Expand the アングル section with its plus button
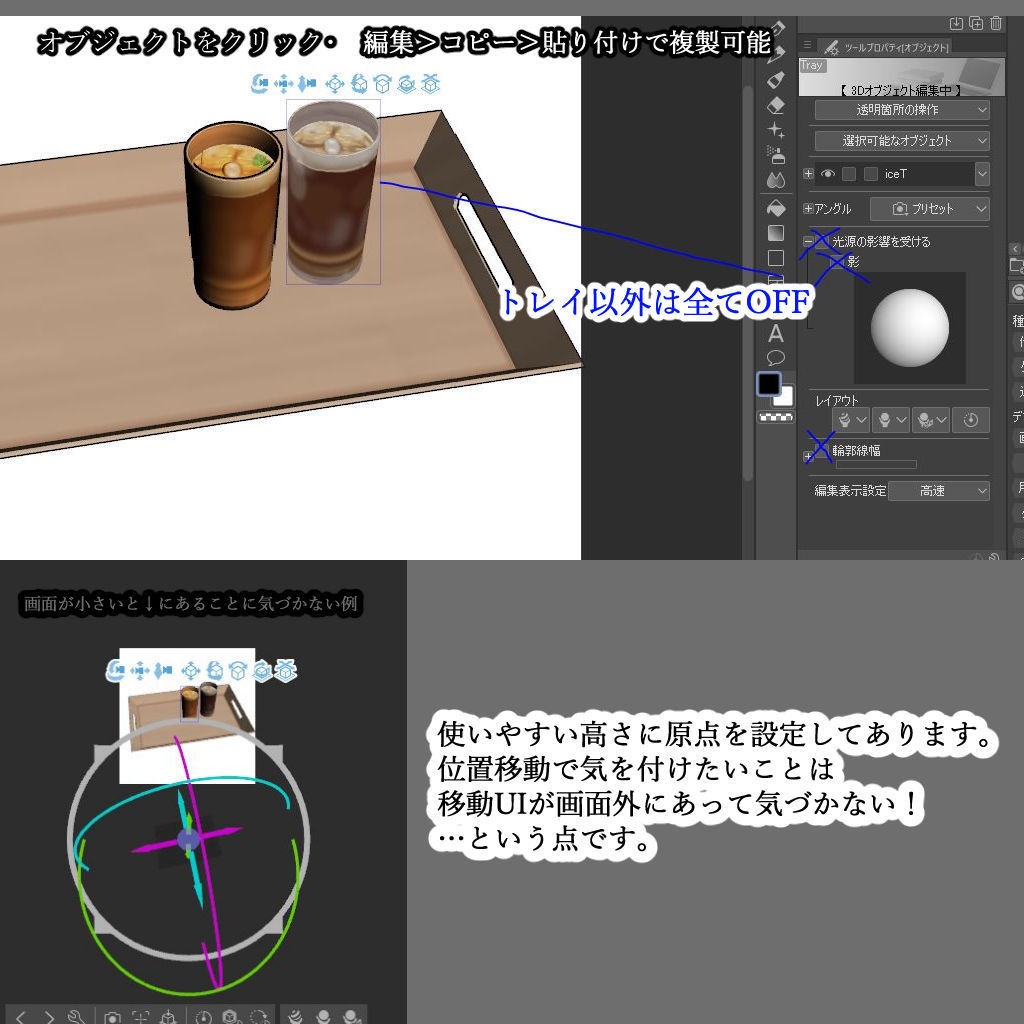The height and width of the screenshot is (1024, 1024). coord(809,209)
